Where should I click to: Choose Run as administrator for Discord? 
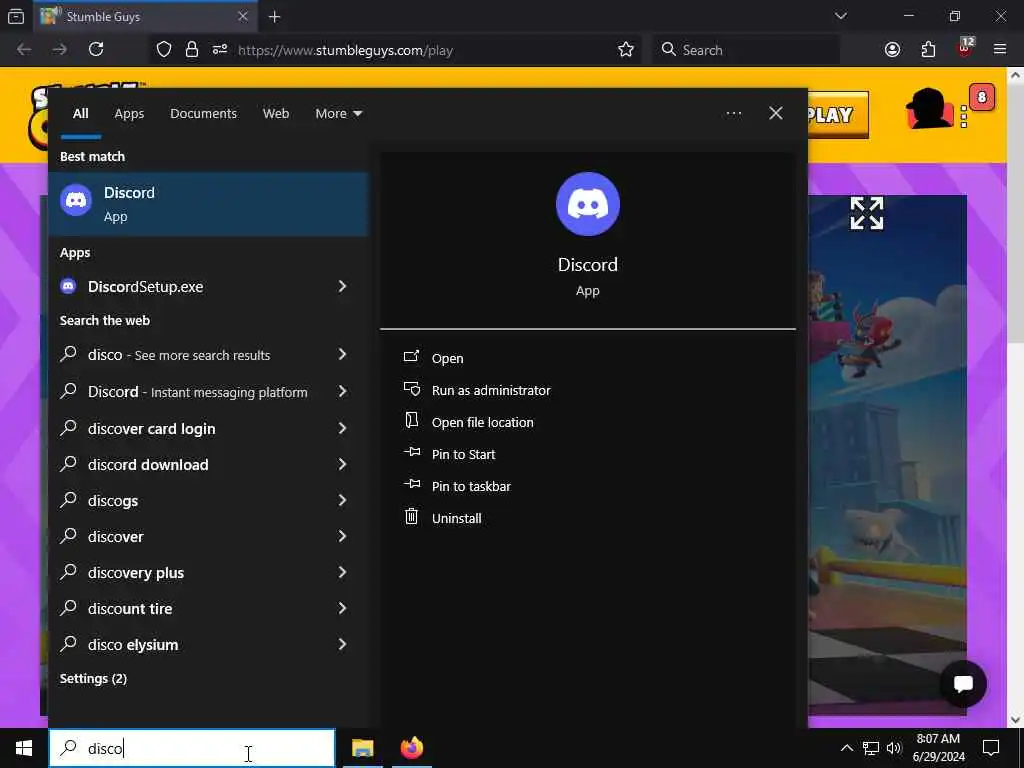(490, 390)
